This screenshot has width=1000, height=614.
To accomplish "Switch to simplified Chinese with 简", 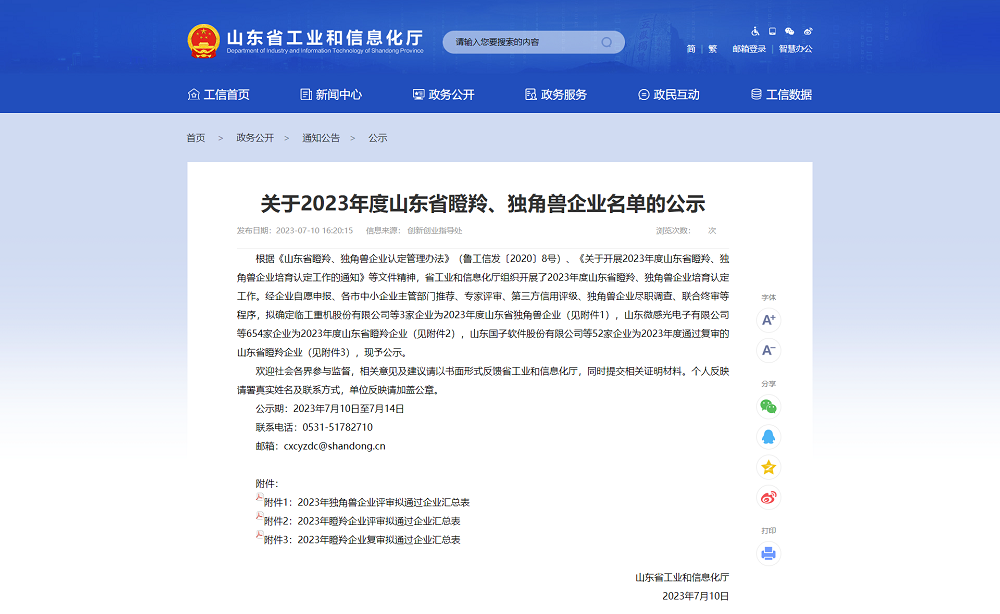I will click(x=689, y=47).
